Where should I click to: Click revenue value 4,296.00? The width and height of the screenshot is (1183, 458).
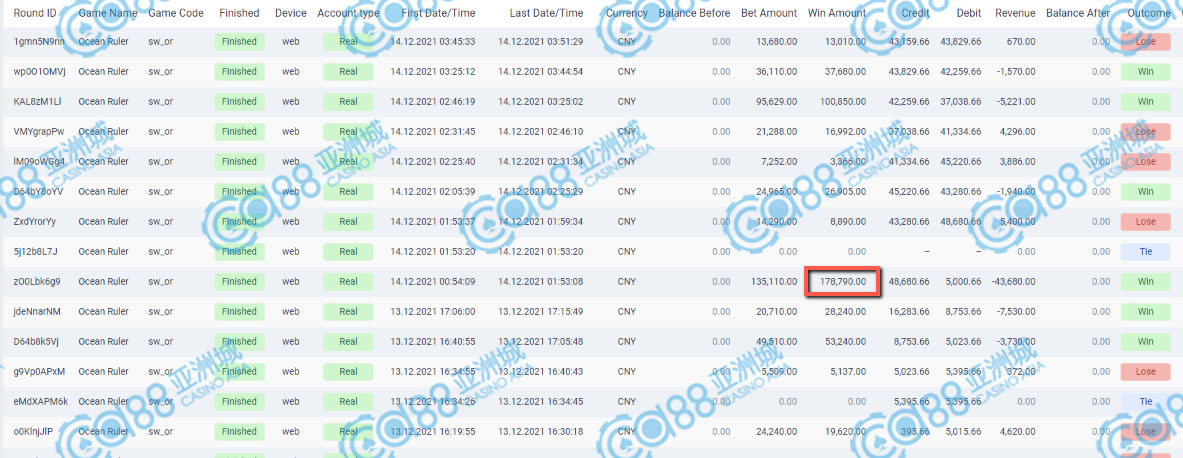[1020, 131]
